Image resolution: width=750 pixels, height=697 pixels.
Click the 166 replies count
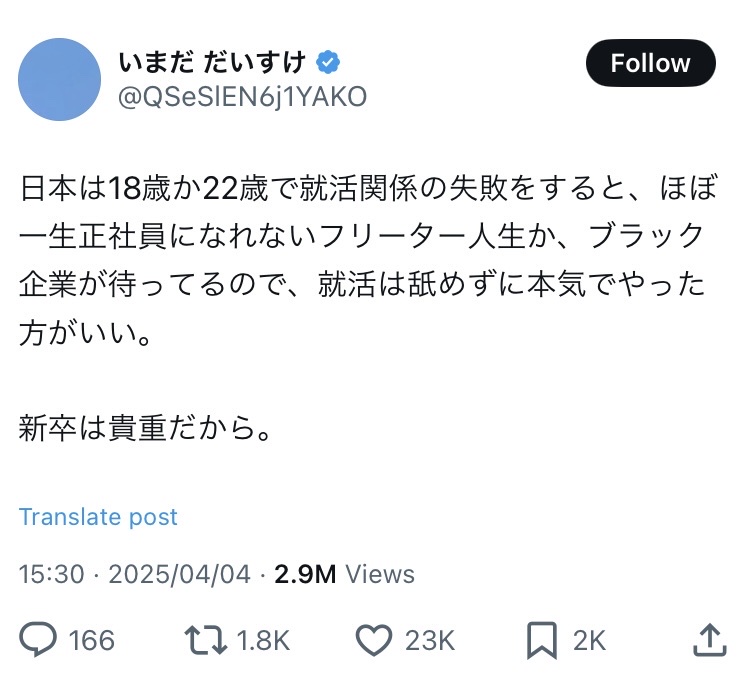(x=92, y=639)
